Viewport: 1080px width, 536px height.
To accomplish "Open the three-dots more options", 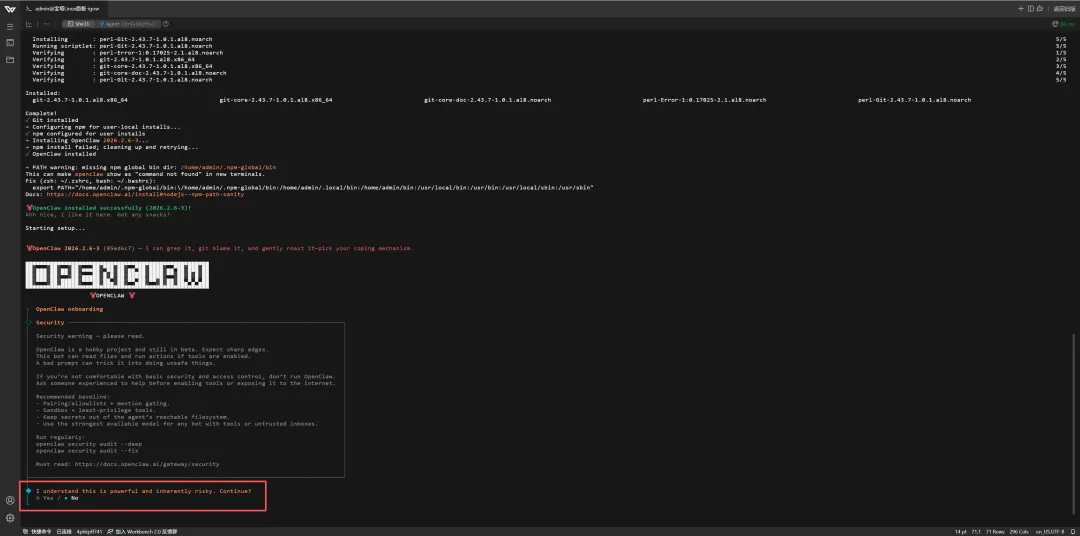I will tap(47, 23).
